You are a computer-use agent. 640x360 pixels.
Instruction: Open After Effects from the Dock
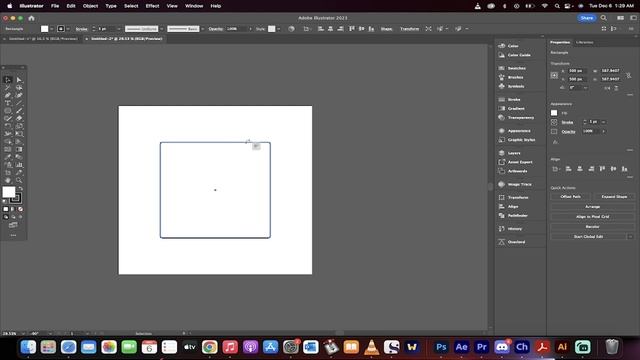pos(461,347)
